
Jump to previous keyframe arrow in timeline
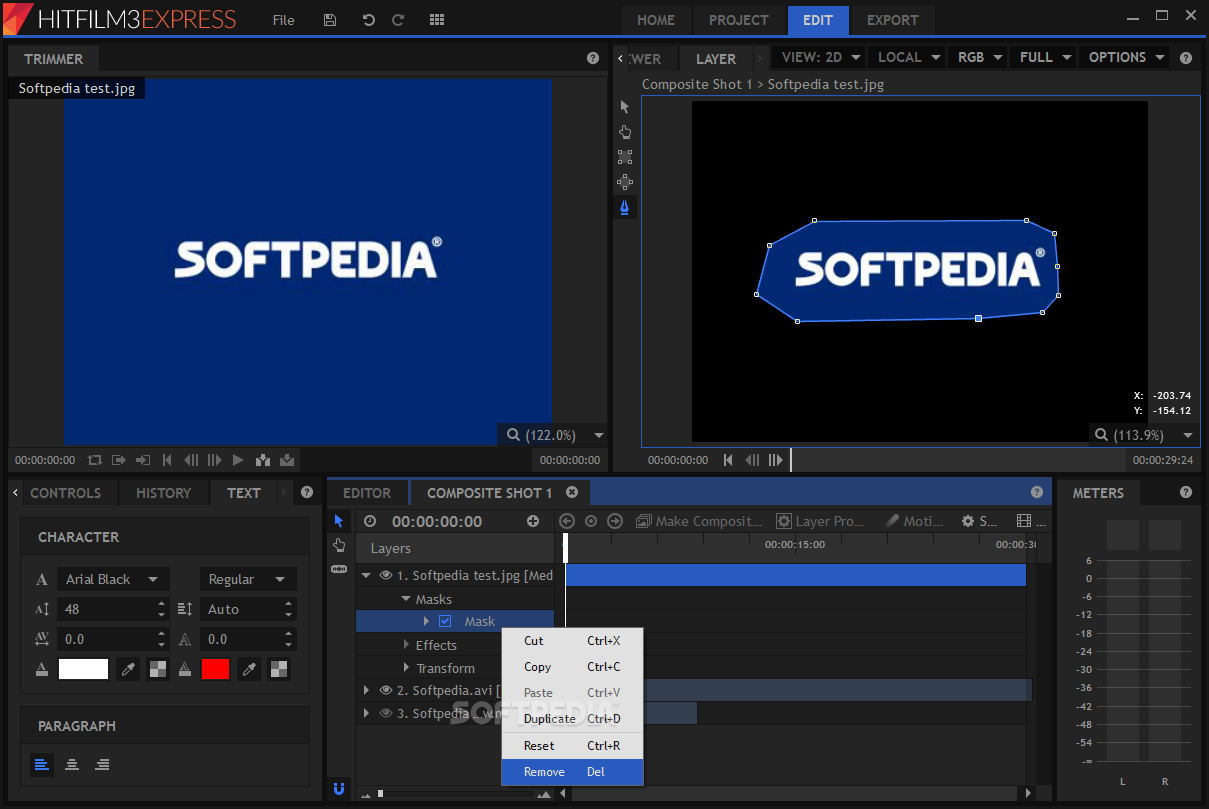click(x=567, y=521)
